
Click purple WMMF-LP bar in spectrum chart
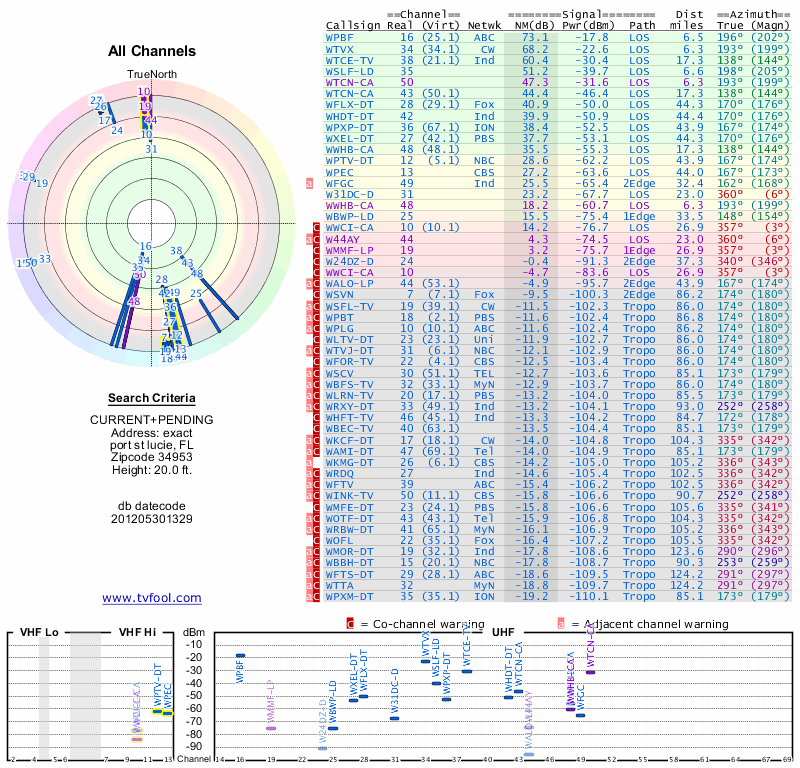(271, 728)
